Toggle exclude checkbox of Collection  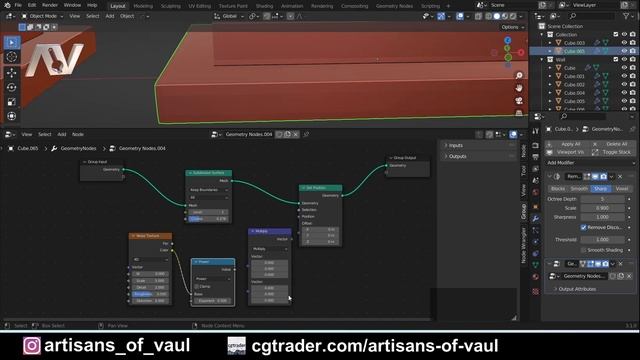616,34
